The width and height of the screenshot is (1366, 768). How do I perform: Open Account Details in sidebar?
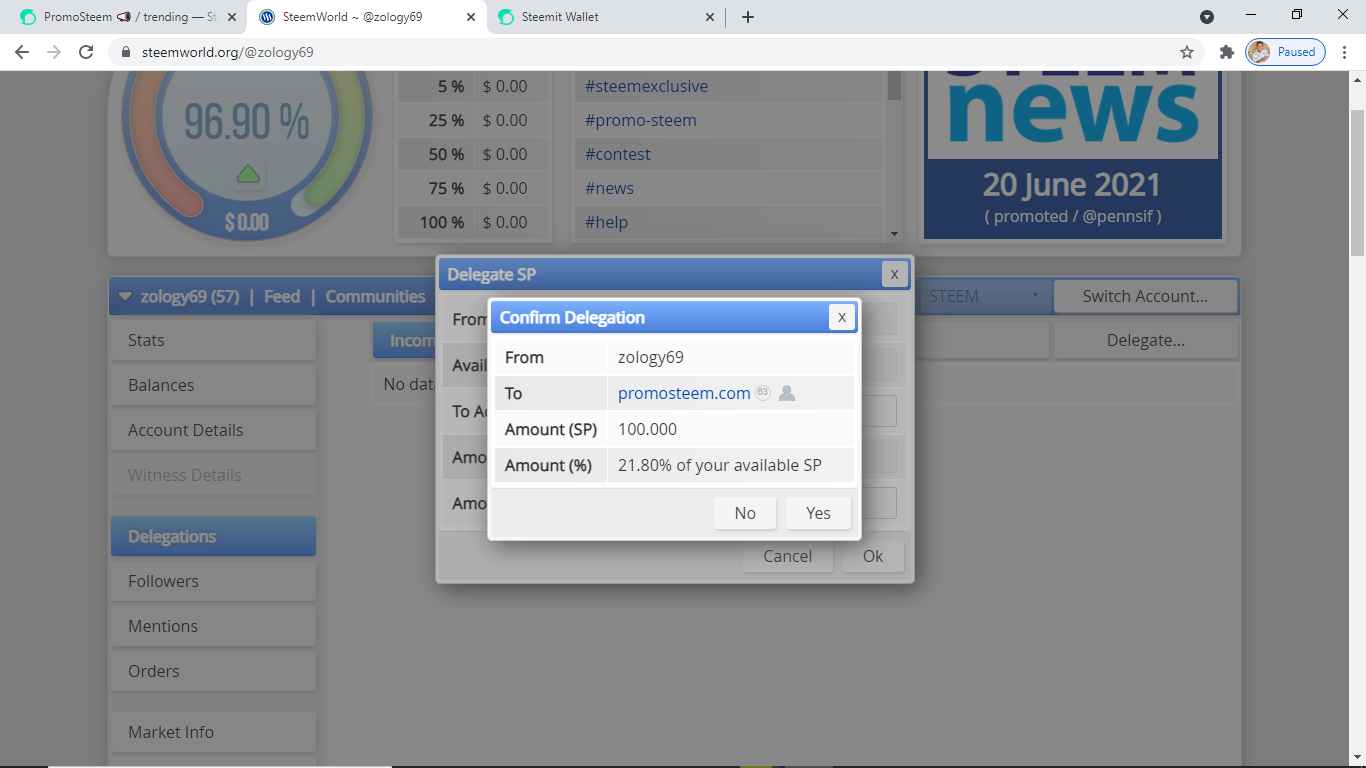coord(213,430)
